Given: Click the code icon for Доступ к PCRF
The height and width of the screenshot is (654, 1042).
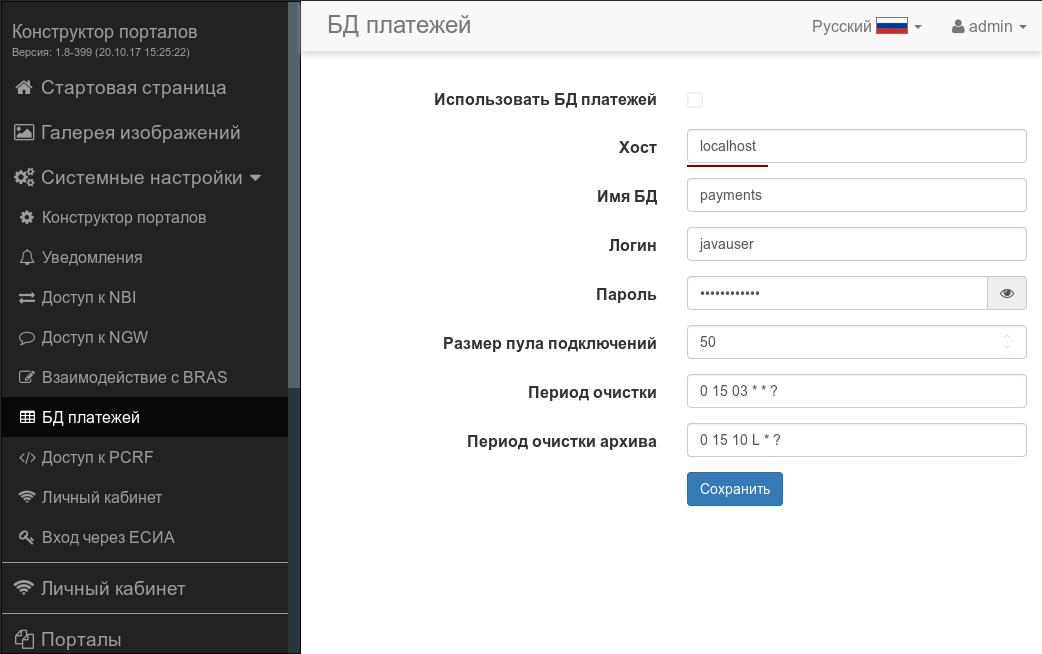Looking at the screenshot, I should click(27, 458).
